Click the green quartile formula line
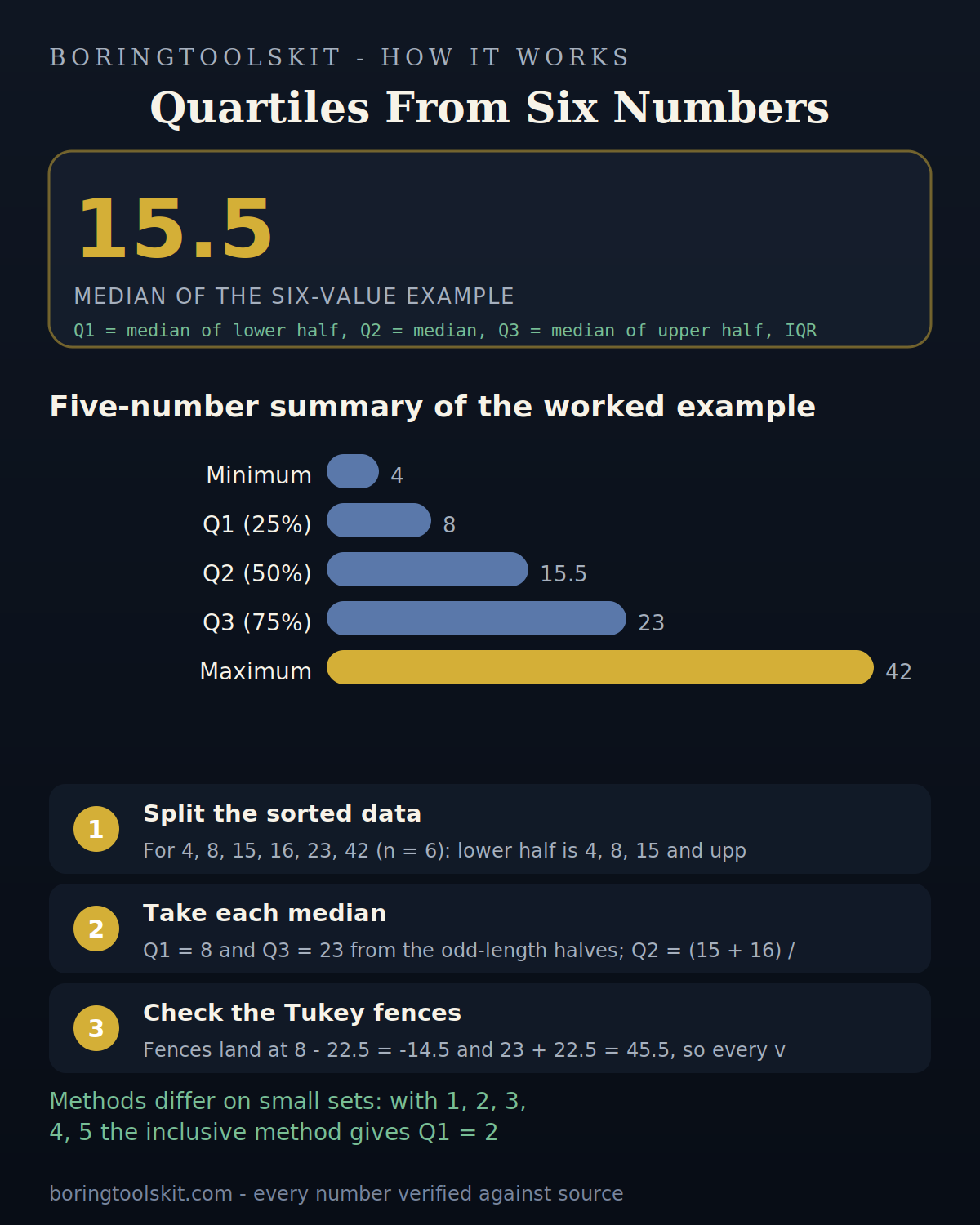 [445, 331]
